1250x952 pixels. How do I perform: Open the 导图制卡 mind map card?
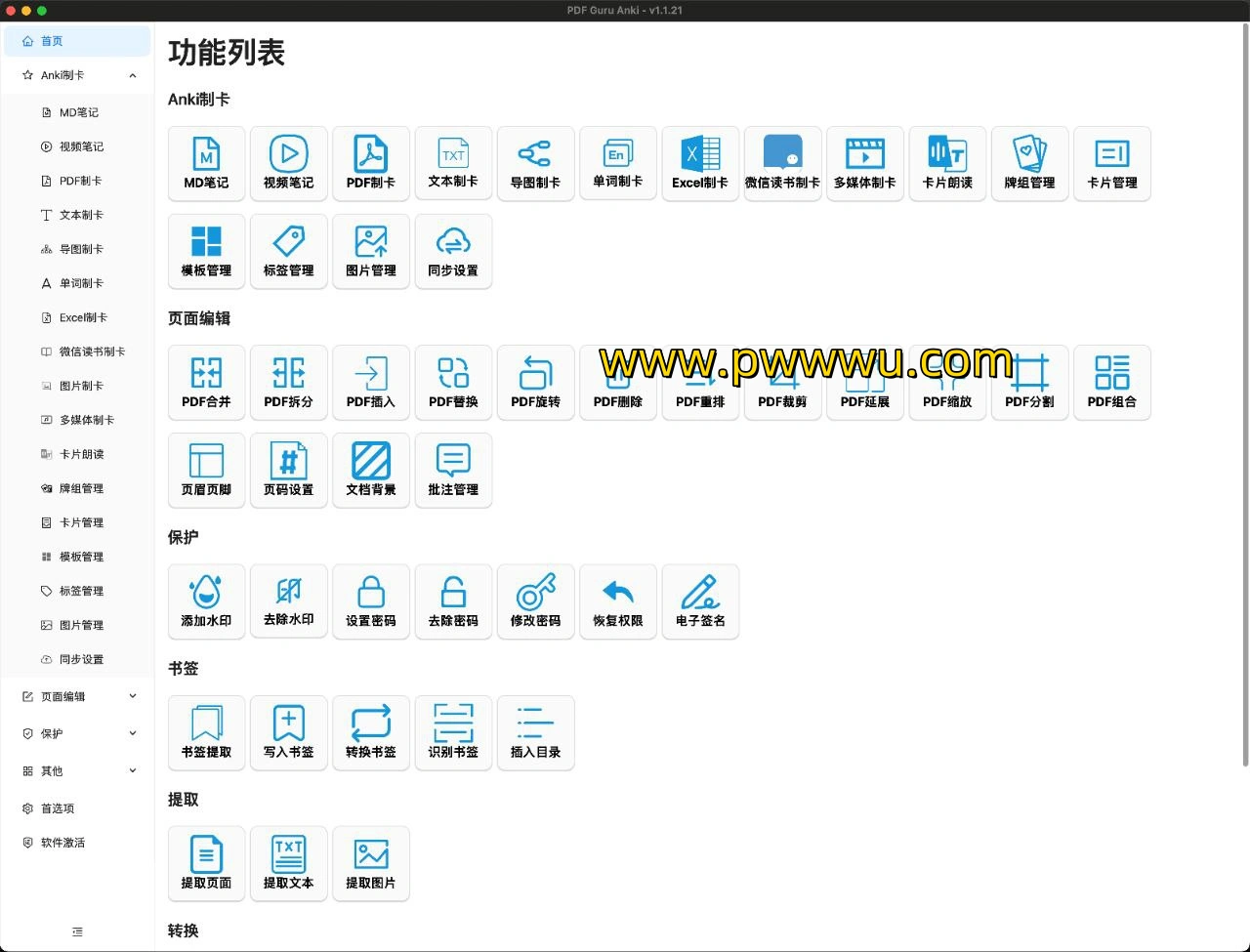(535, 163)
